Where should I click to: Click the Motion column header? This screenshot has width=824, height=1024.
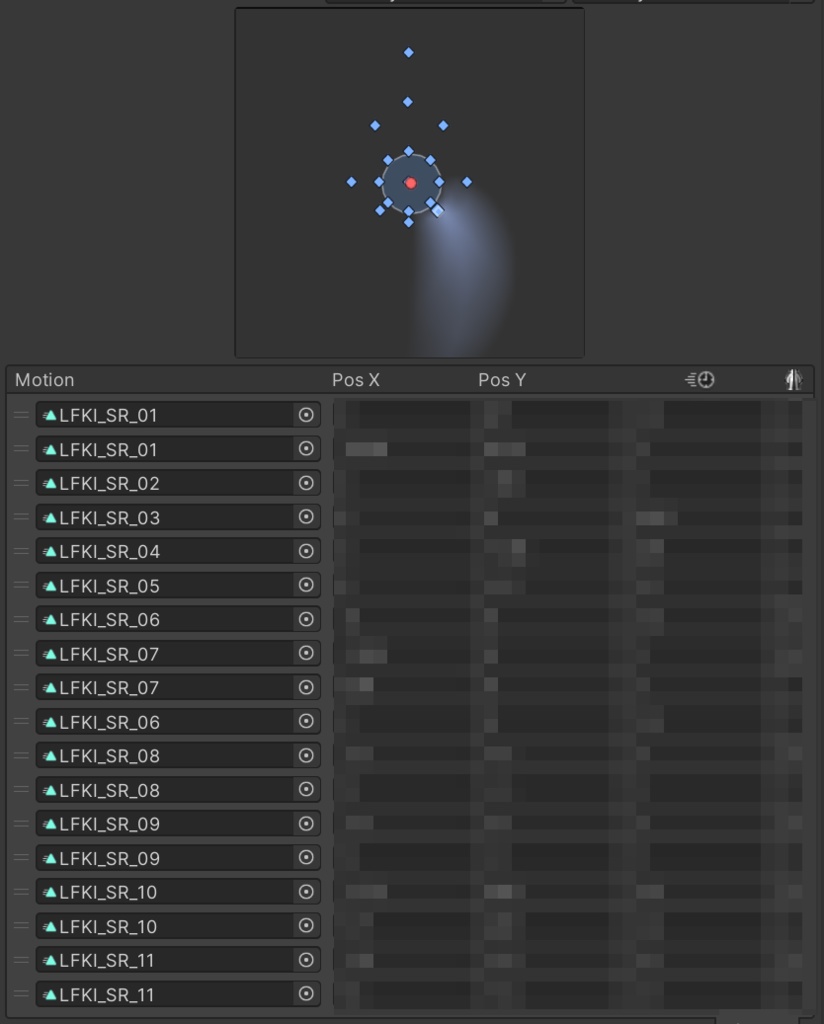coord(44,380)
